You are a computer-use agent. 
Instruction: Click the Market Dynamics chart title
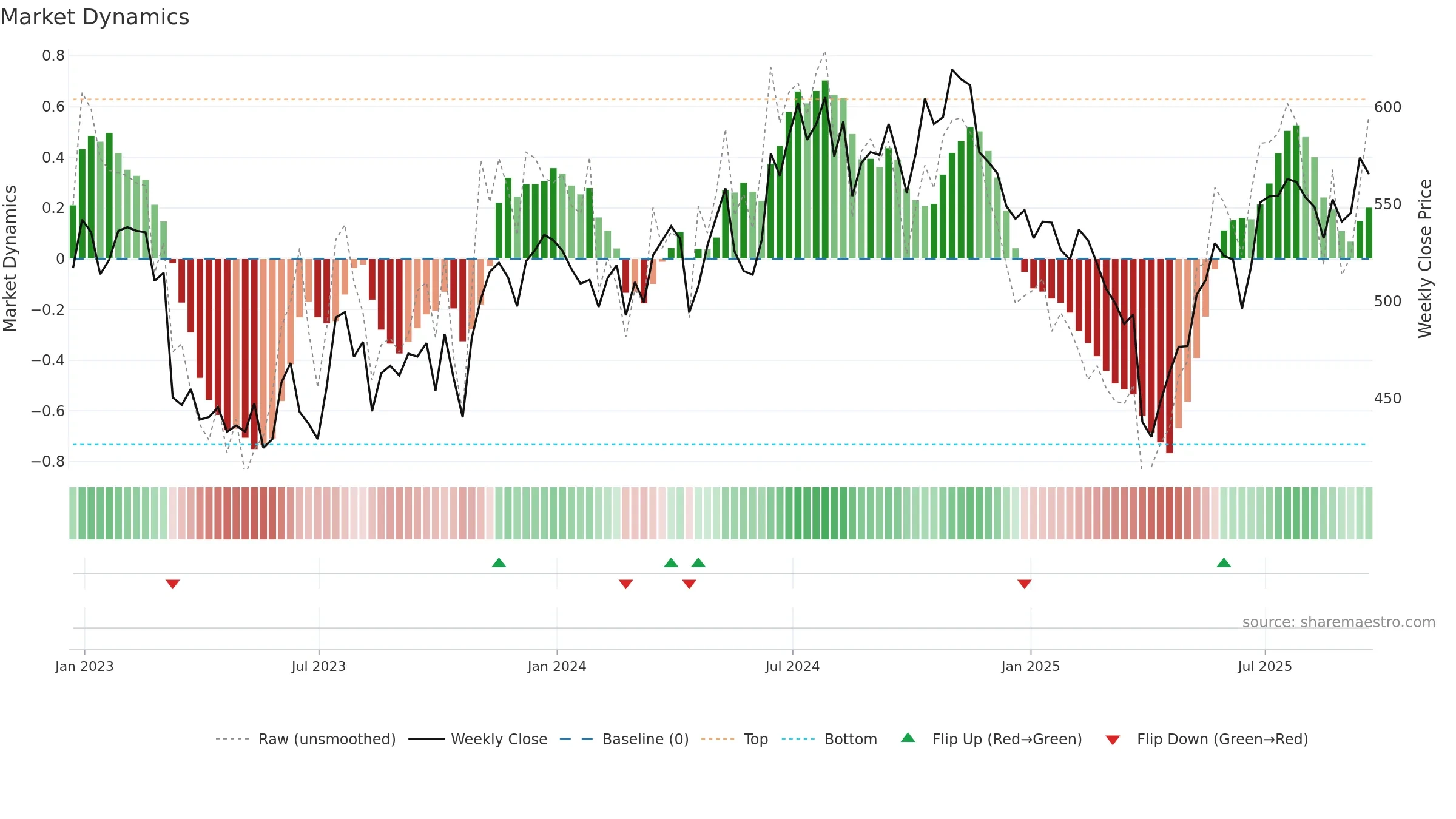click(x=95, y=17)
